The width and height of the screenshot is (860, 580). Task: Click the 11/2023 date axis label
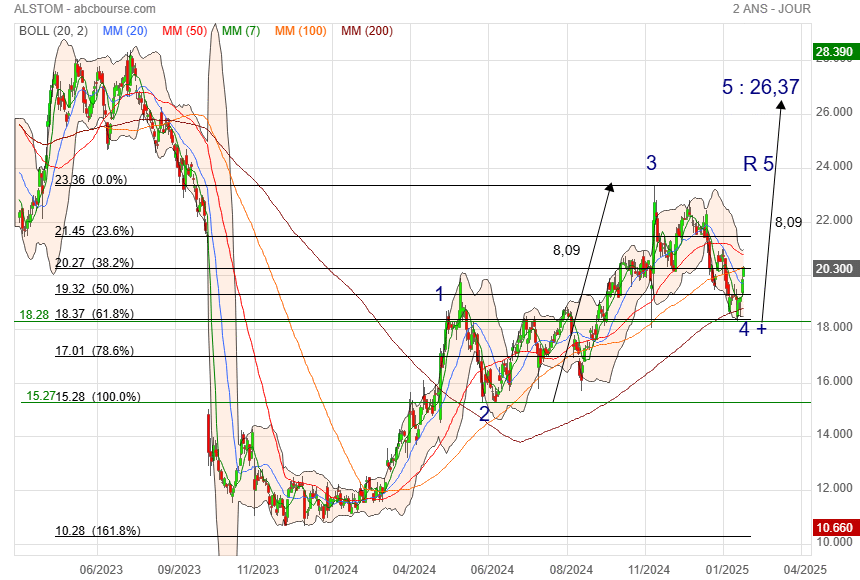point(258,570)
